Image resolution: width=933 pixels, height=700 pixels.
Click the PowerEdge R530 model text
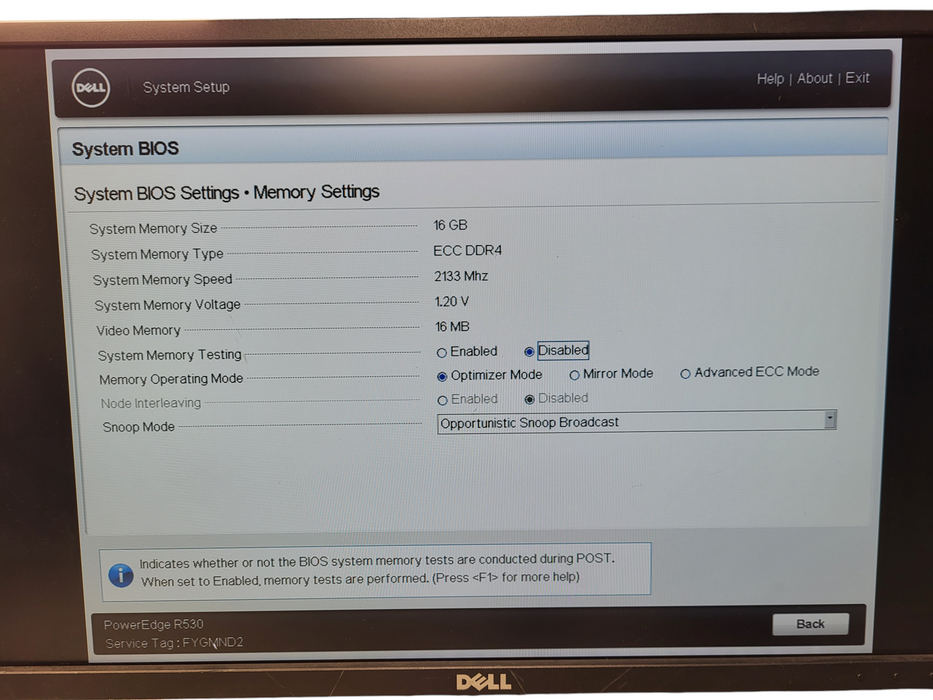[154, 624]
